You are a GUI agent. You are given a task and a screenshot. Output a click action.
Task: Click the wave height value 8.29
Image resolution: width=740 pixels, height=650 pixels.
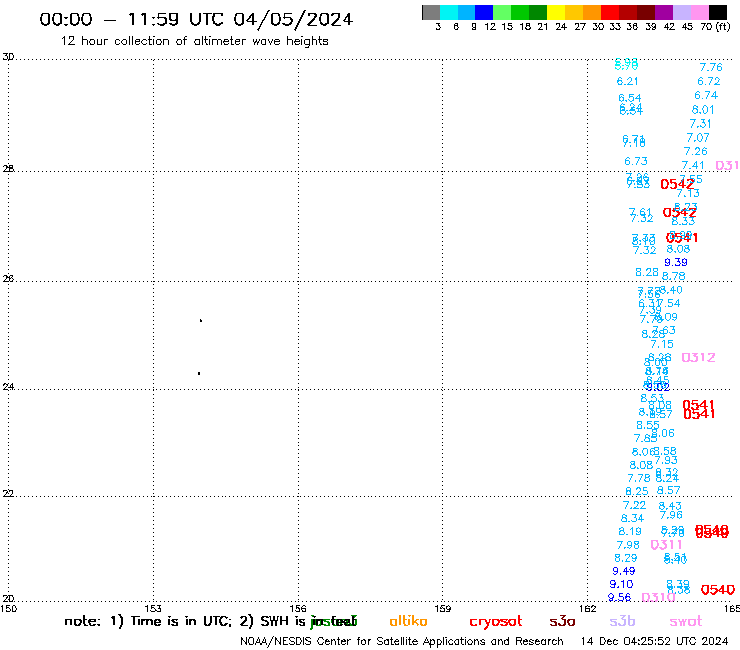625,558
